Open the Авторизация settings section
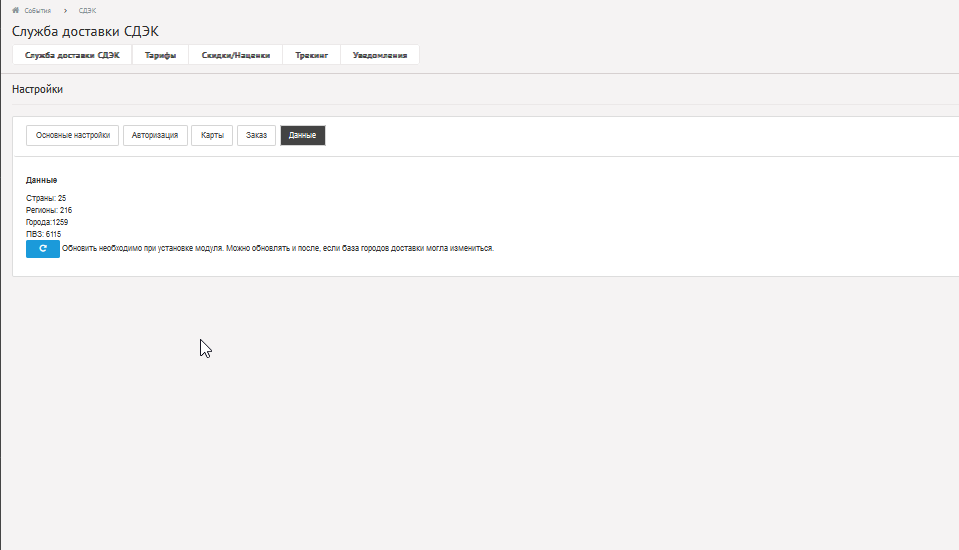The width and height of the screenshot is (959, 550). 155,135
